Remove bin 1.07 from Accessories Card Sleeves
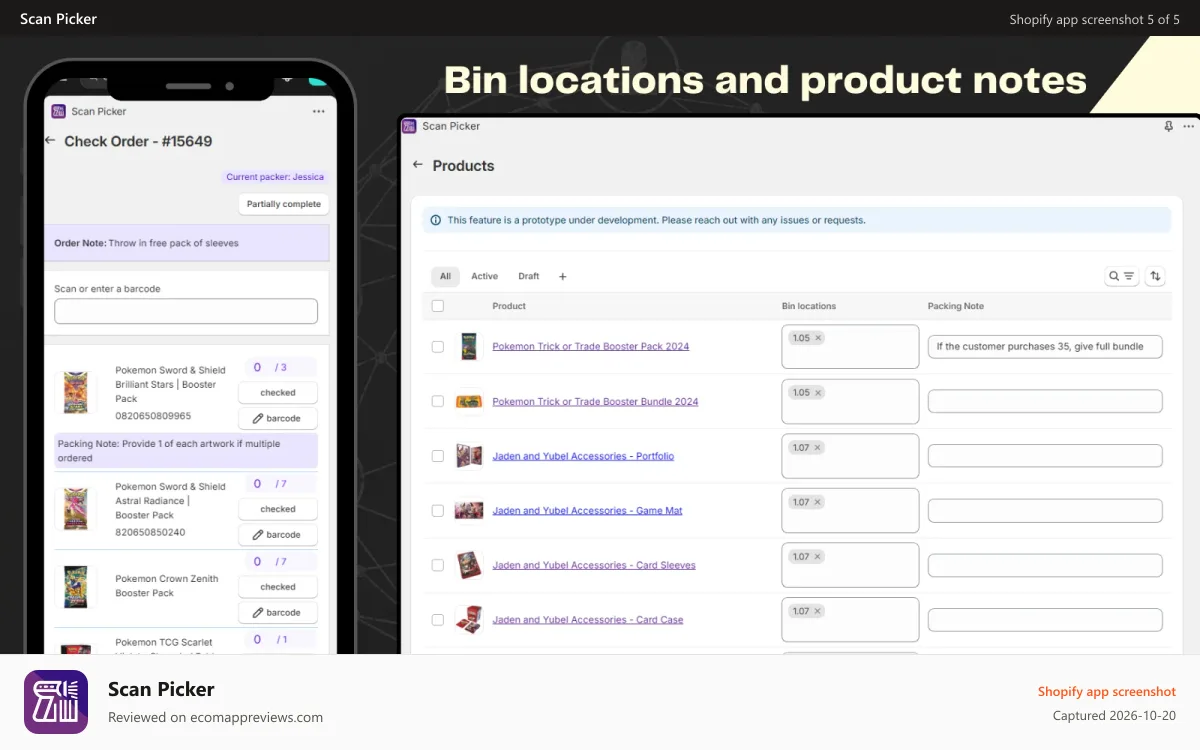Viewport: 1200px width, 750px height. (818, 557)
